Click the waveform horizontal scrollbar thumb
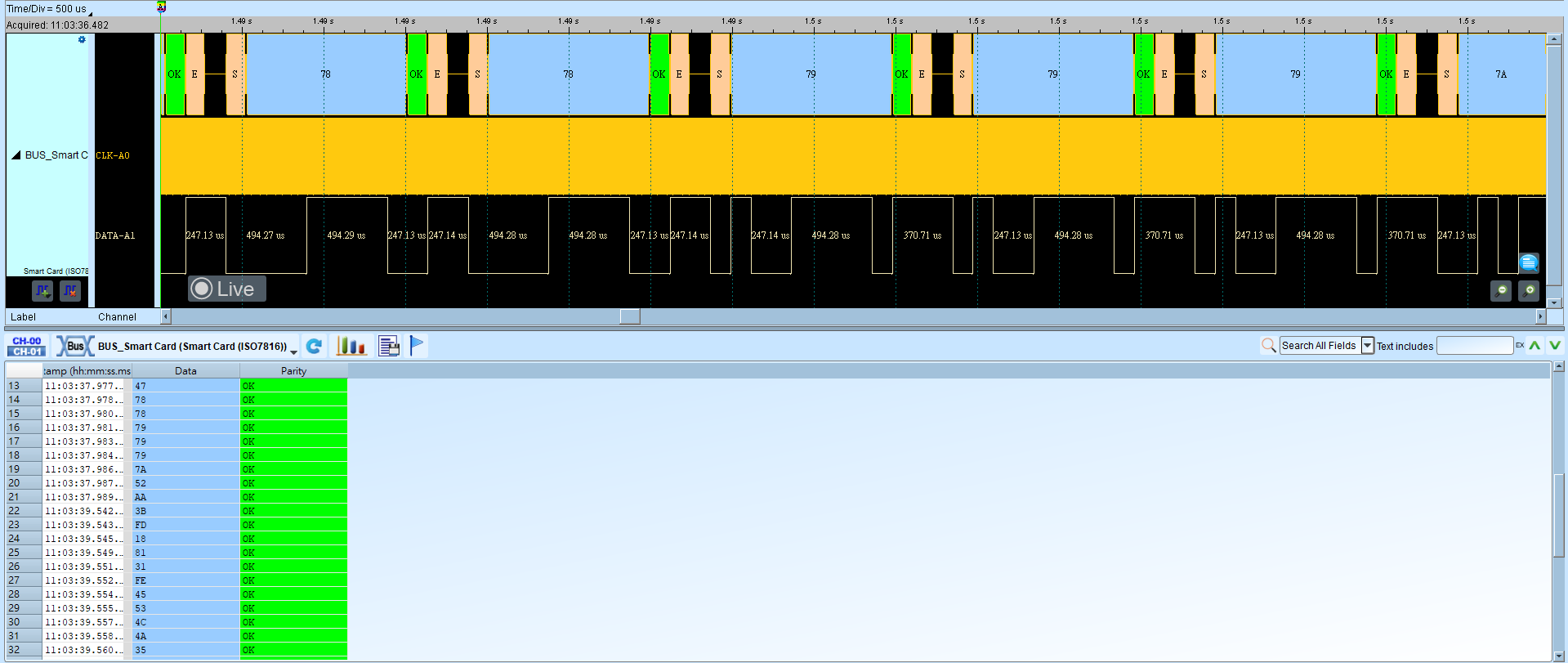The width and height of the screenshot is (1568, 663). (630, 316)
